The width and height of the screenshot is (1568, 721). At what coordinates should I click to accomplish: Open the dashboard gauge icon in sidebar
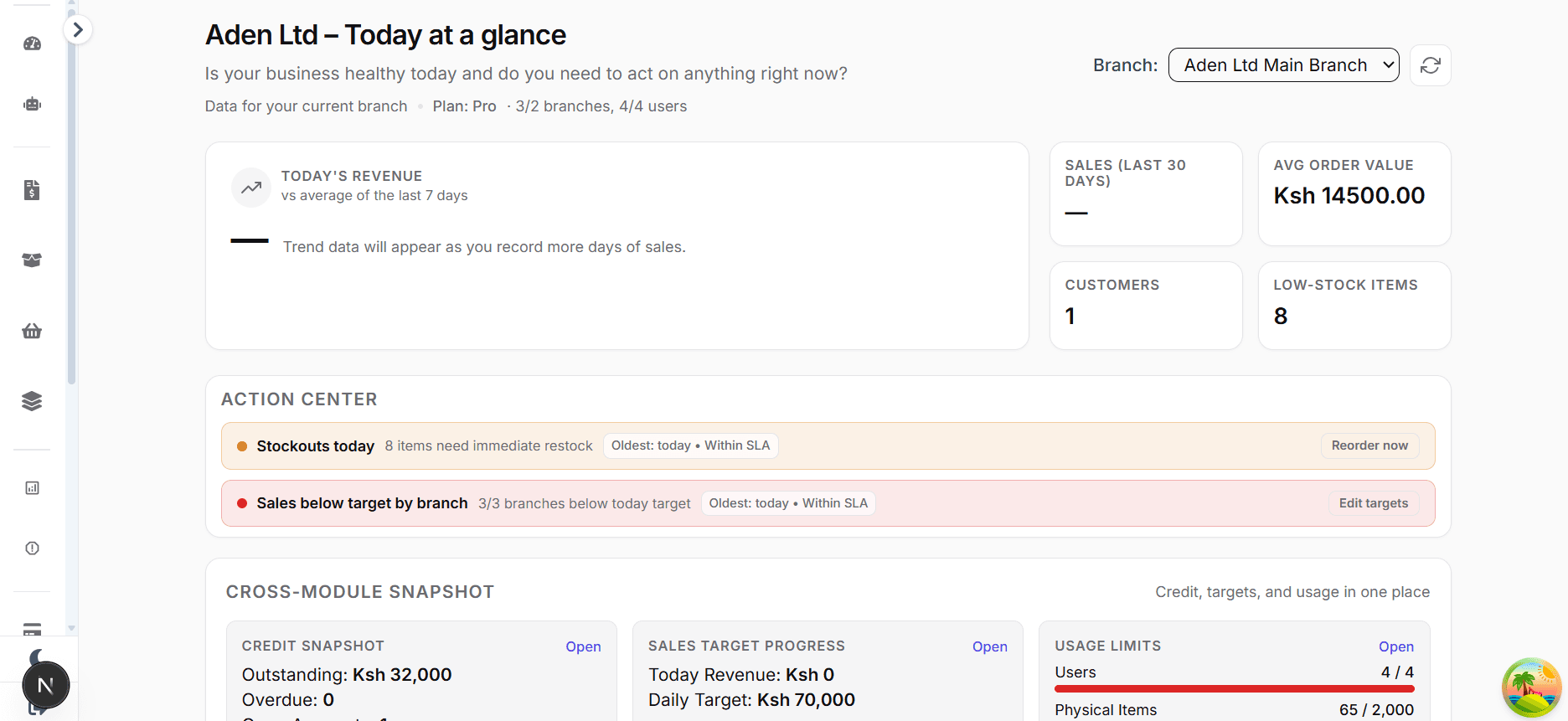click(x=32, y=44)
